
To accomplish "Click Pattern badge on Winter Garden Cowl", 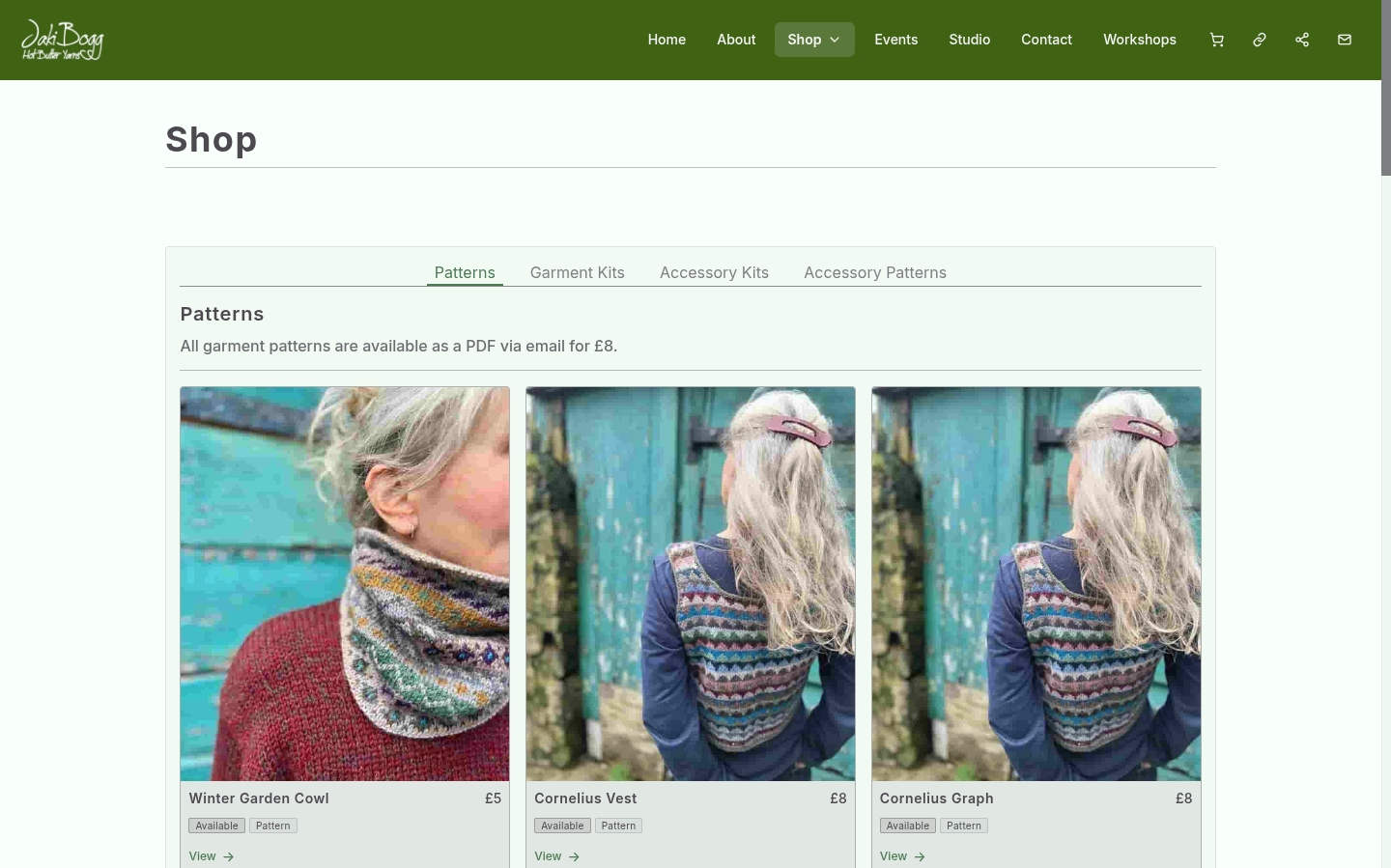I will [x=273, y=826].
